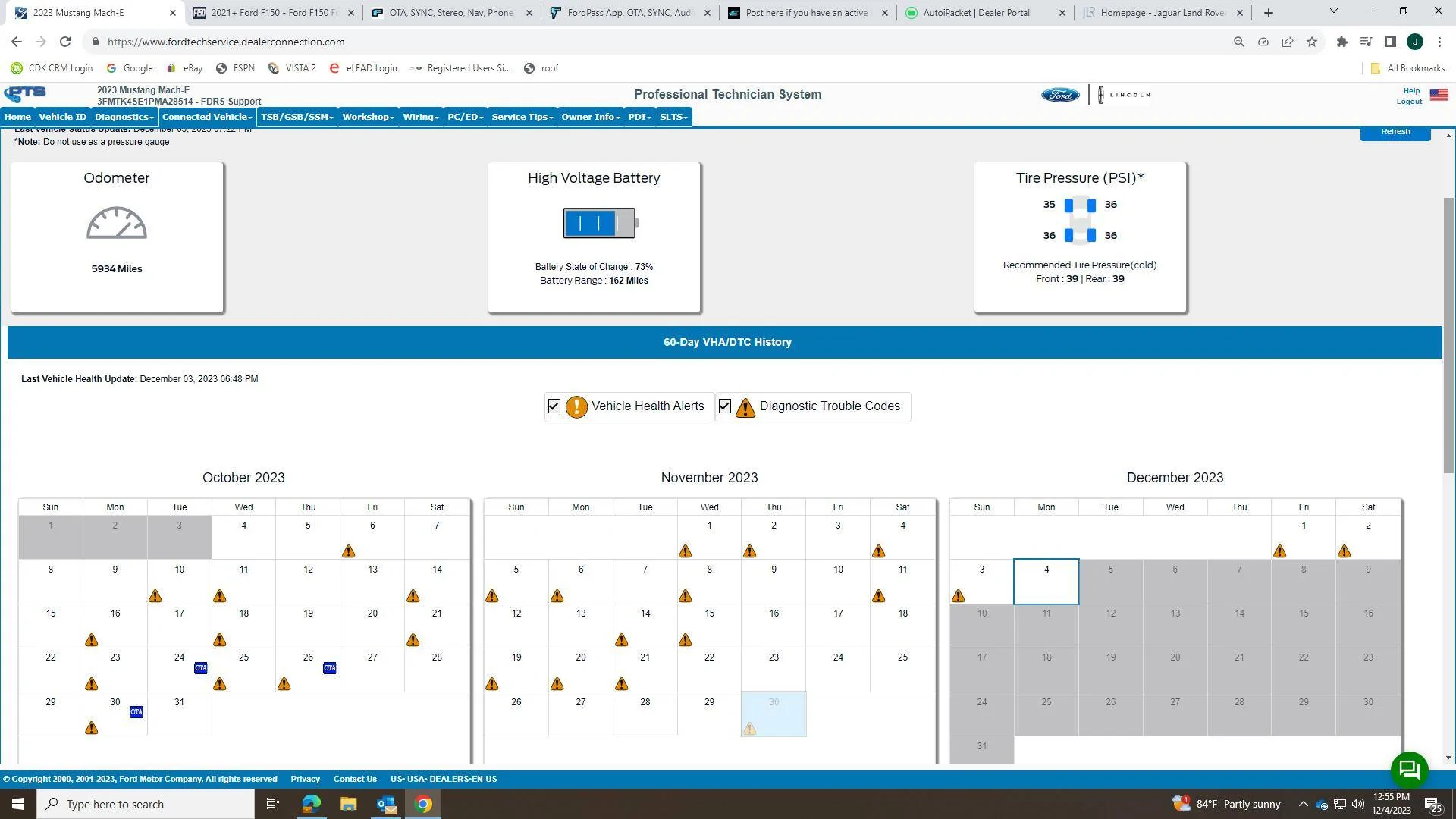Open the DTC warning on November 4

pyautogui.click(x=878, y=551)
